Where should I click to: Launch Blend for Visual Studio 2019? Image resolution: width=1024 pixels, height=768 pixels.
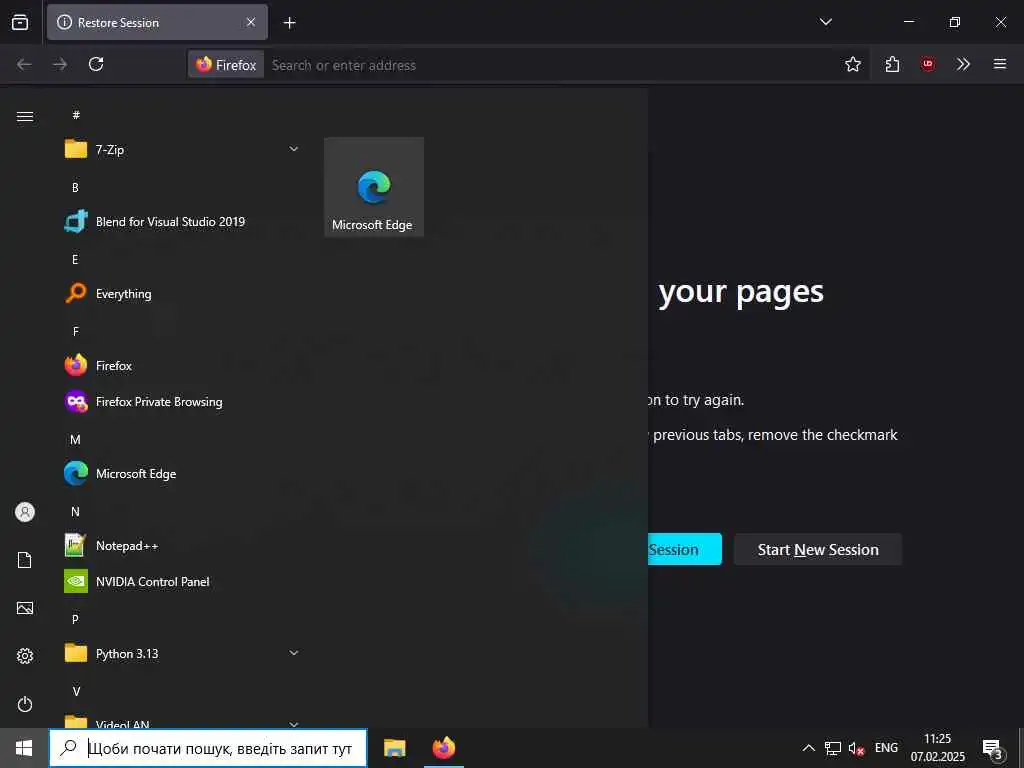[x=183, y=221]
